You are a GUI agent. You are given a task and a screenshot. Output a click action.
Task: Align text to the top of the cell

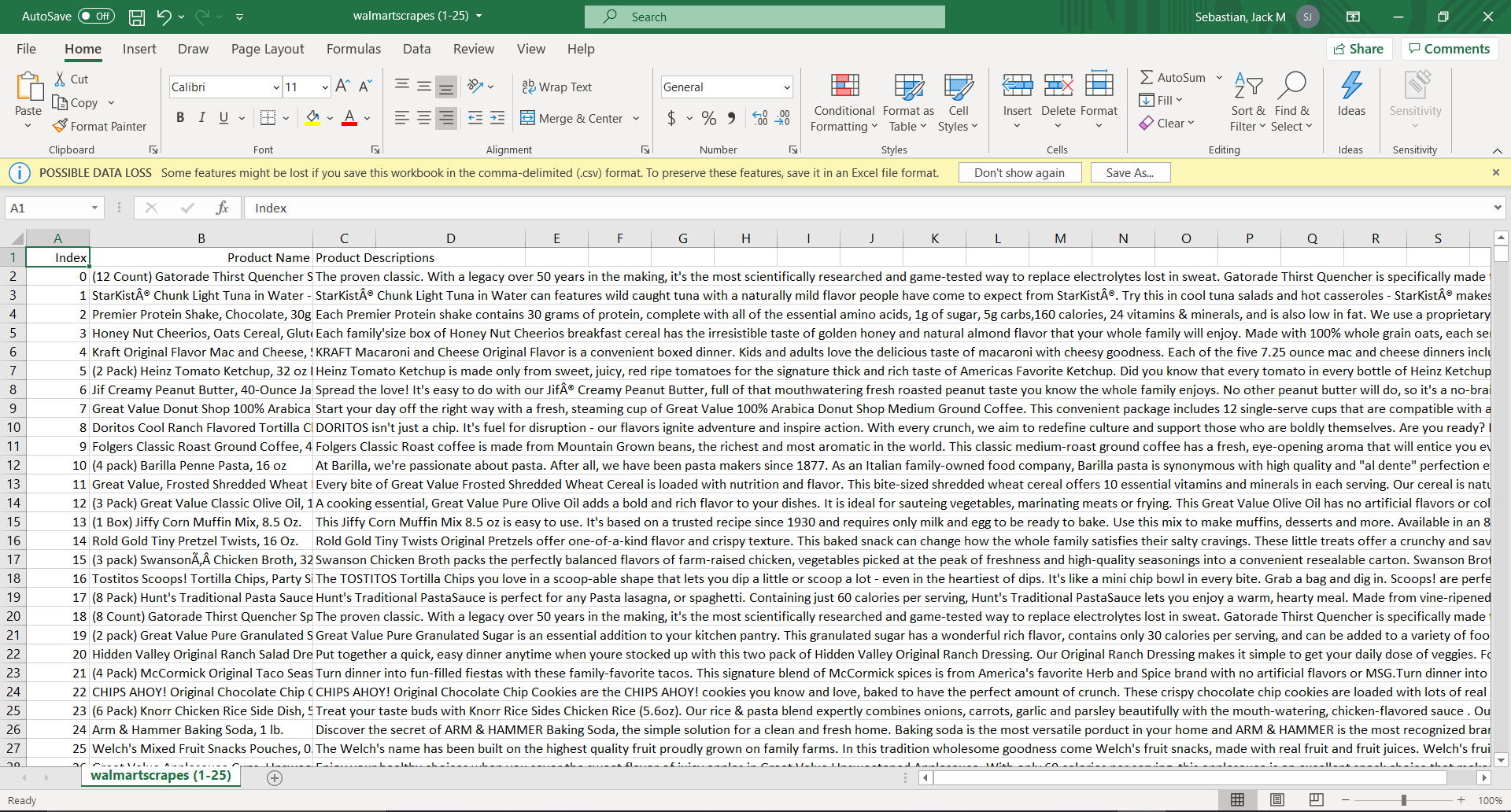[x=402, y=87]
